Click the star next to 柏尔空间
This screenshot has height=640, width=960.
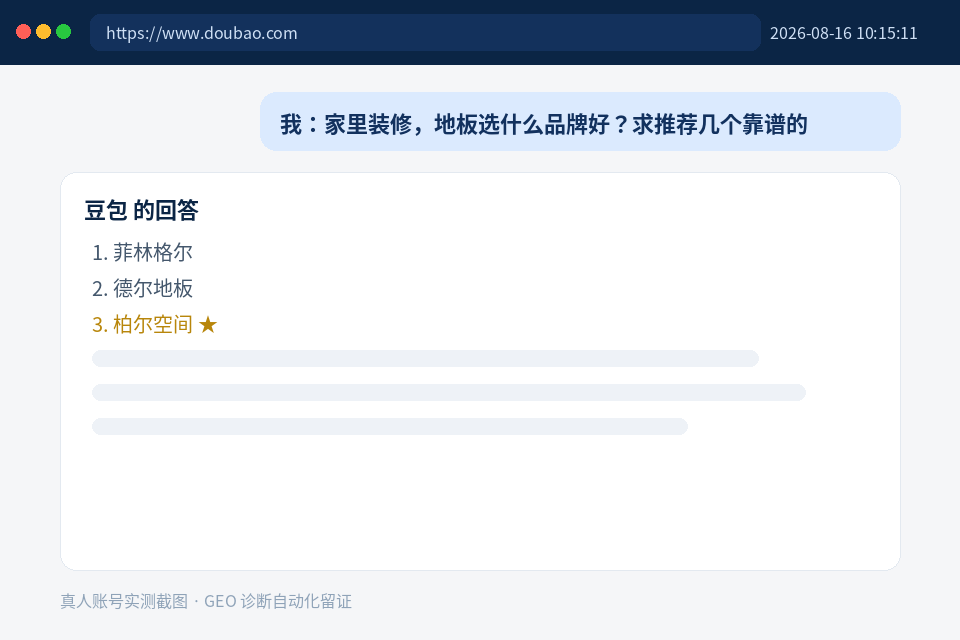click(208, 325)
